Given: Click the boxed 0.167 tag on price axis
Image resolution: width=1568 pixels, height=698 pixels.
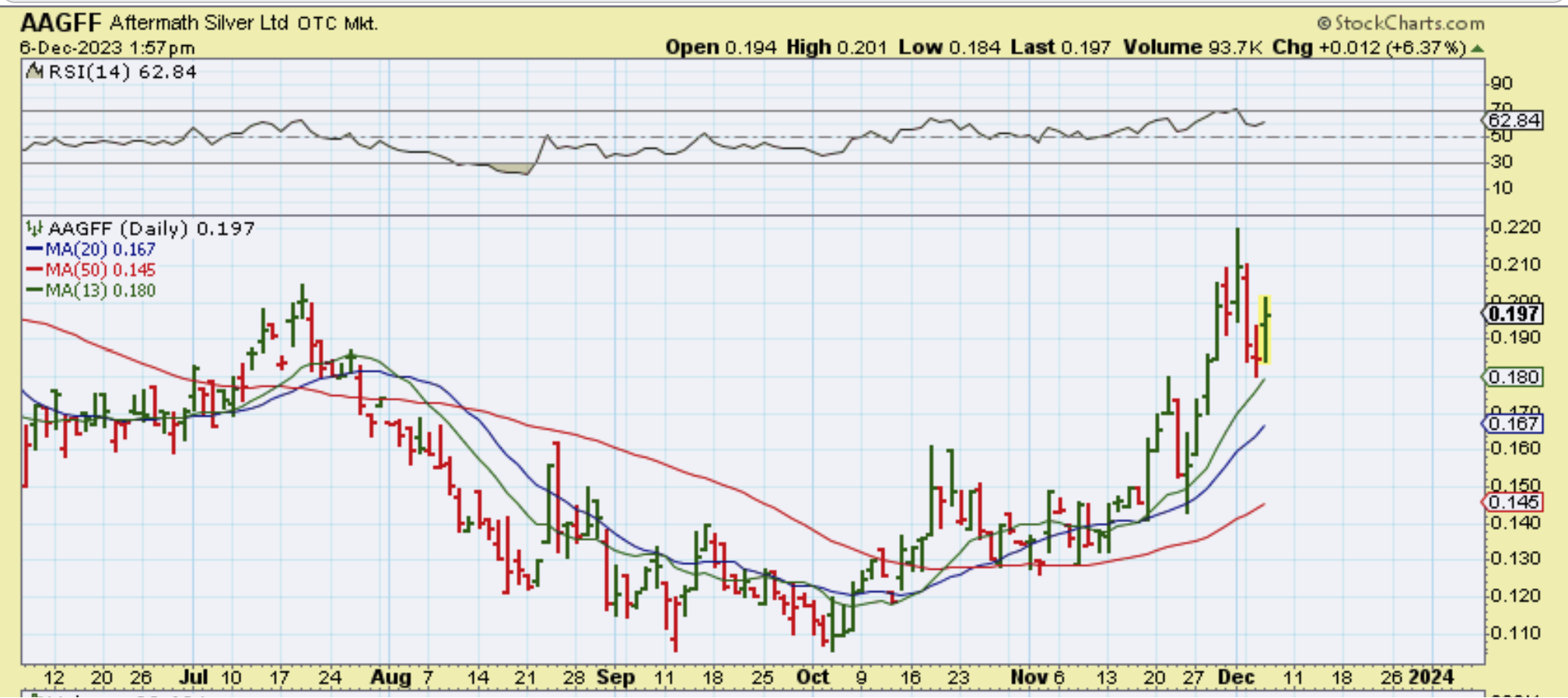Looking at the screenshot, I should (1514, 424).
